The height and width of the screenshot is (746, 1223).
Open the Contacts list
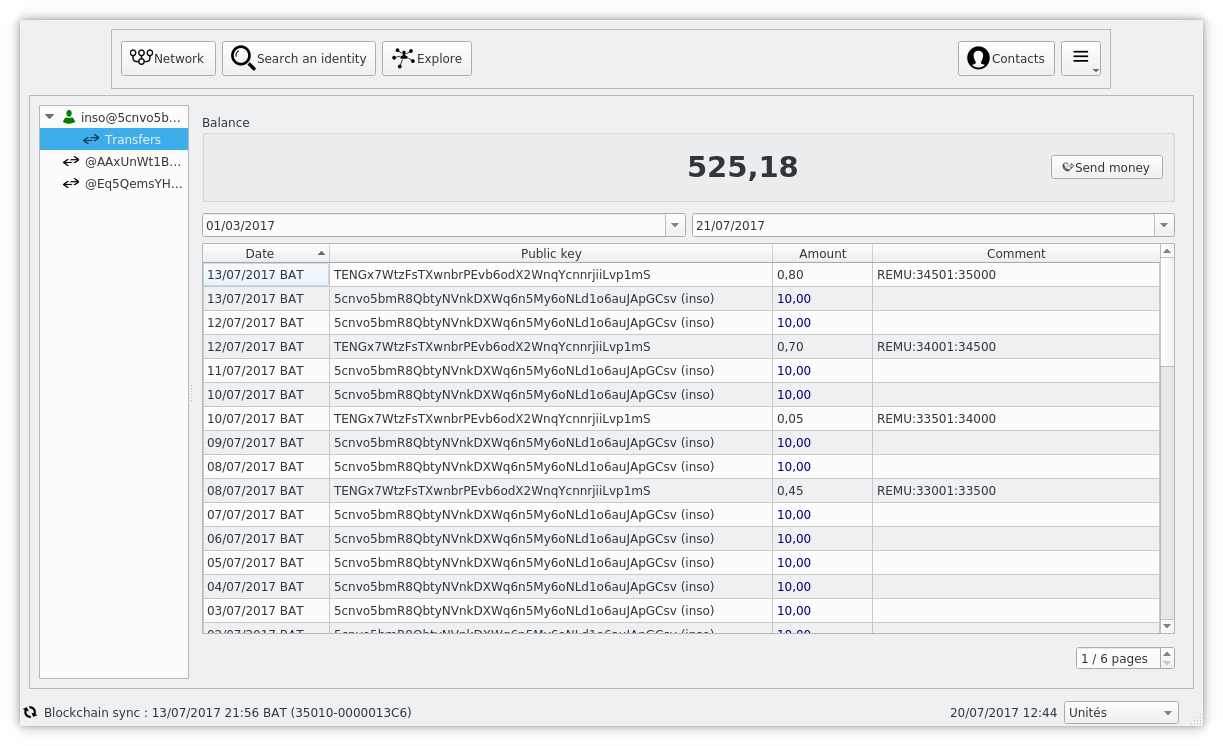tap(1006, 58)
